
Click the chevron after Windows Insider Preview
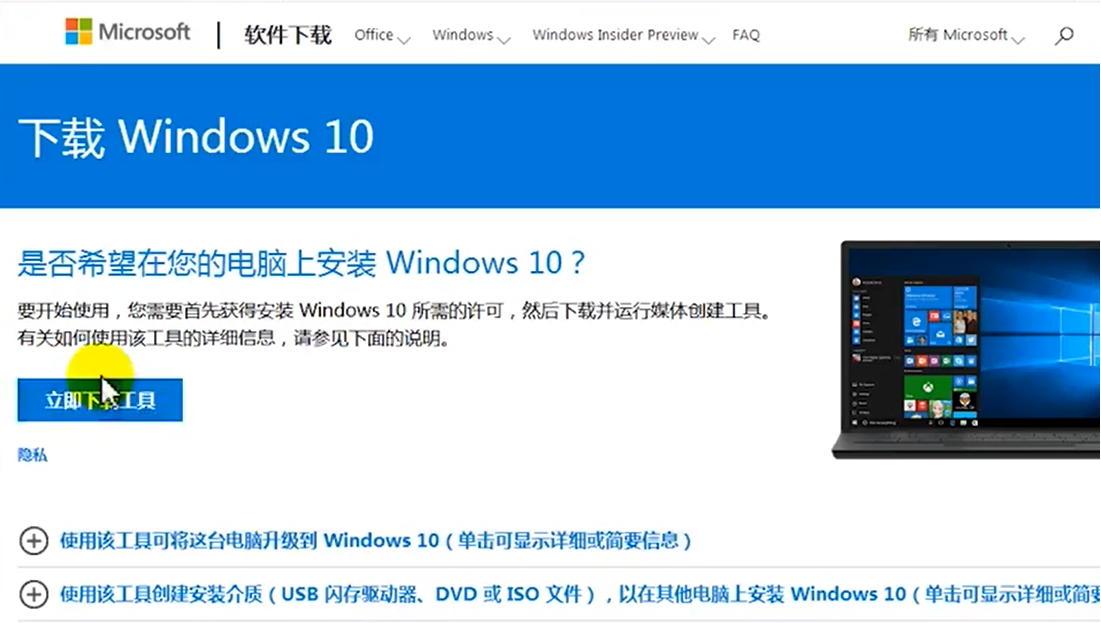point(708,41)
